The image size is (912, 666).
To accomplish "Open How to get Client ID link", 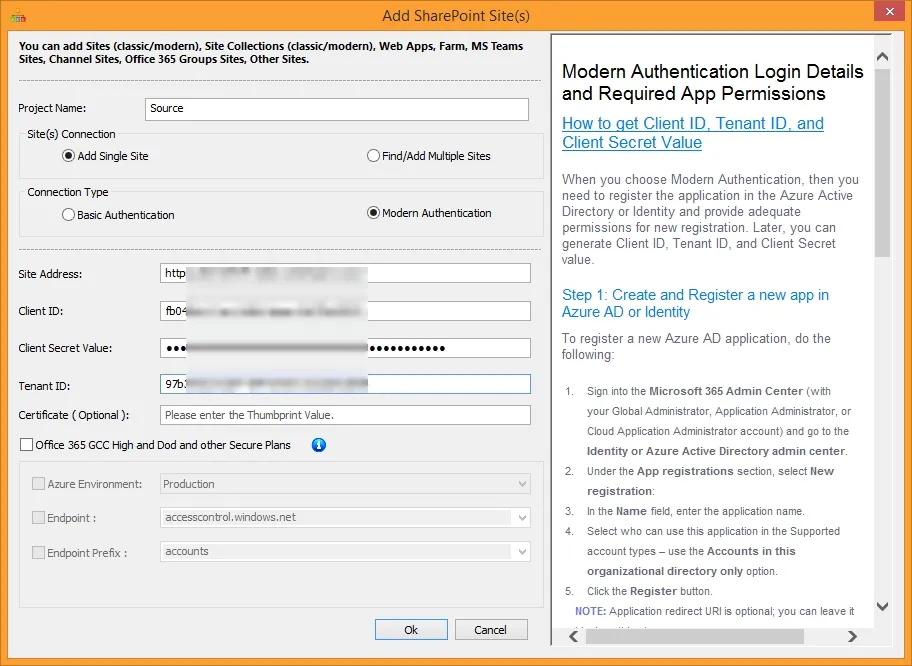I will [x=693, y=133].
